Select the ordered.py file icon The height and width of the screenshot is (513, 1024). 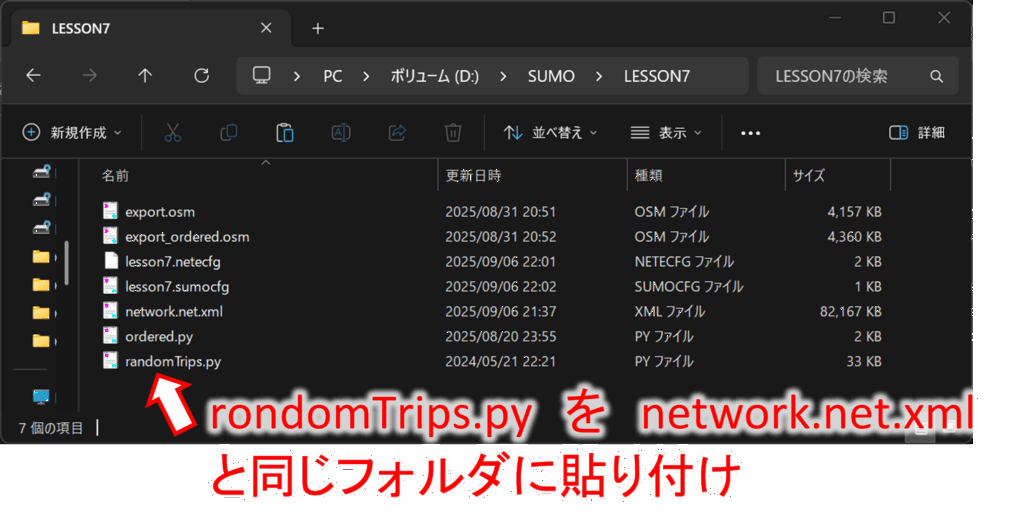[x=110, y=335]
